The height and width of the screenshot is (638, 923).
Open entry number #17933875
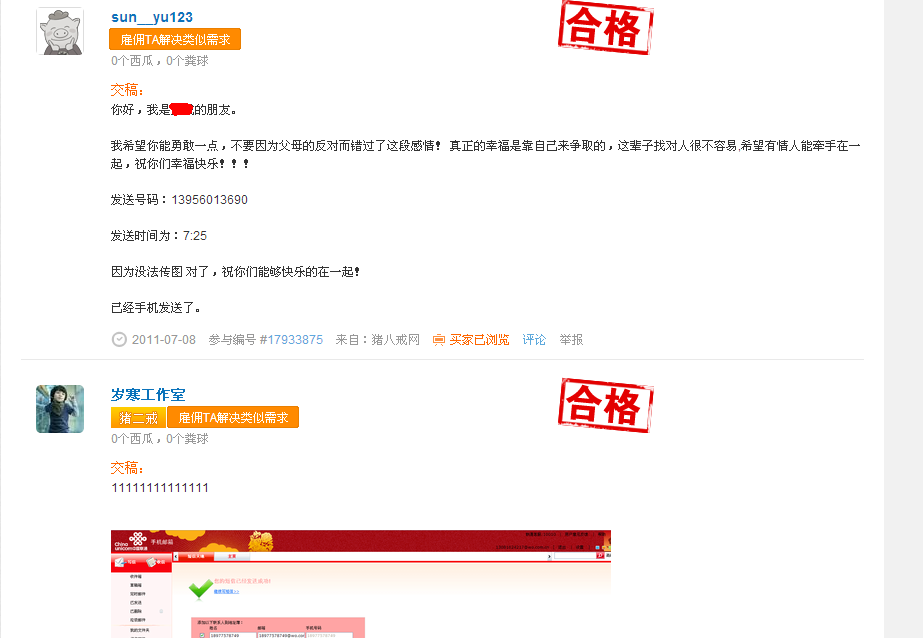(x=291, y=340)
